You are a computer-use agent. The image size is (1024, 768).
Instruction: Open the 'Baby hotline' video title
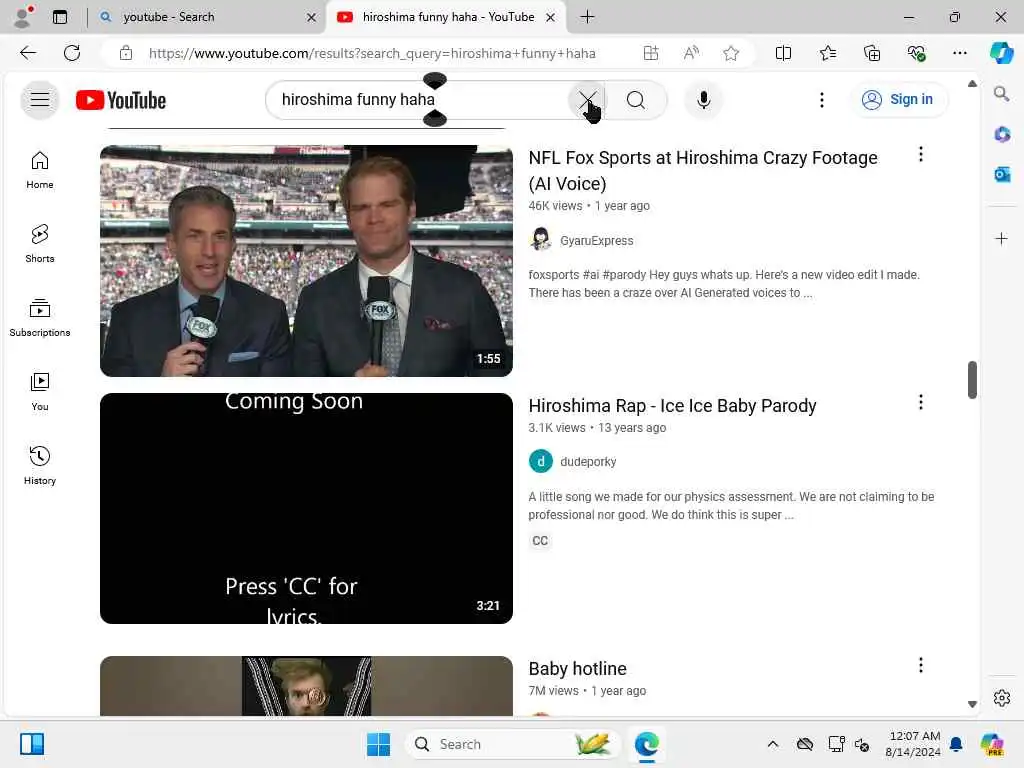[577, 669]
